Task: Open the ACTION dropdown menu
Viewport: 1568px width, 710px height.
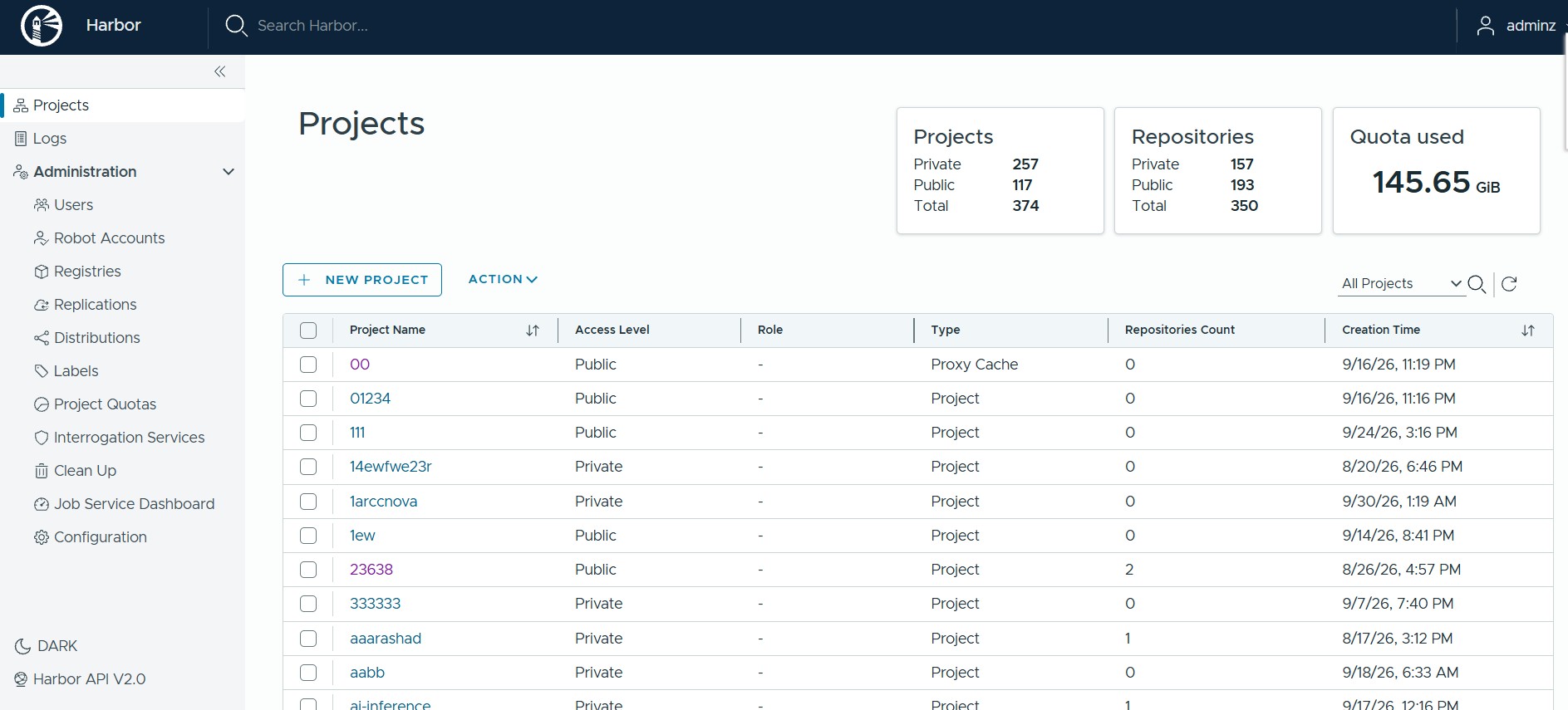Action: coord(503,279)
